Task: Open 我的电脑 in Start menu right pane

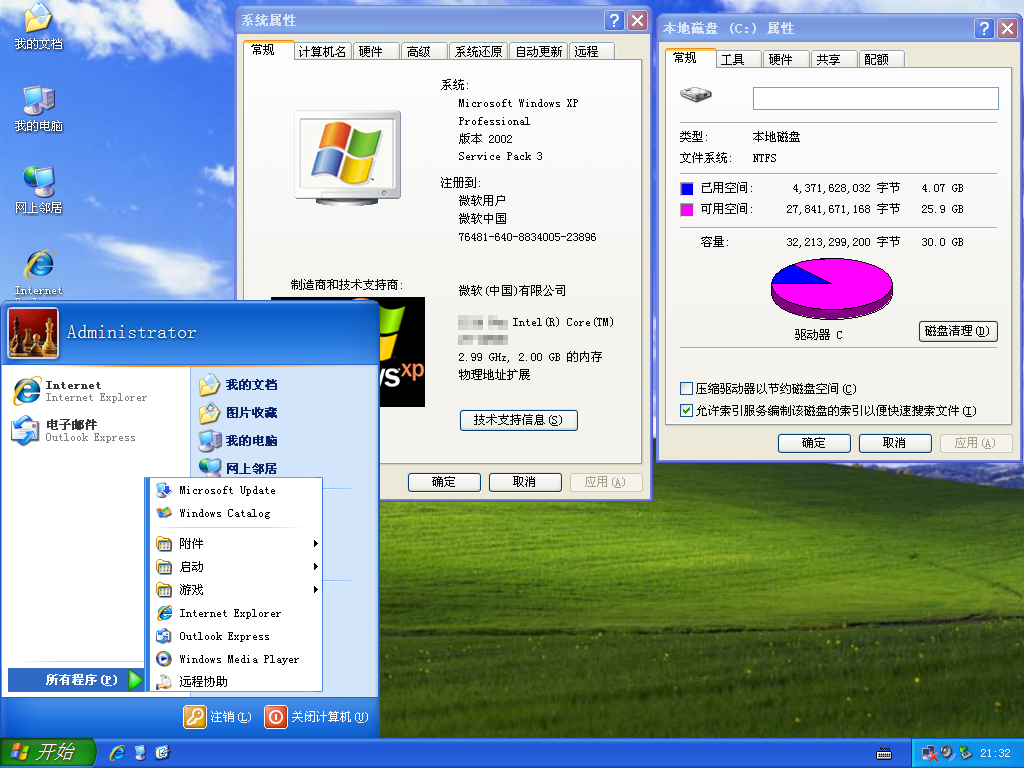Action: pos(238,441)
